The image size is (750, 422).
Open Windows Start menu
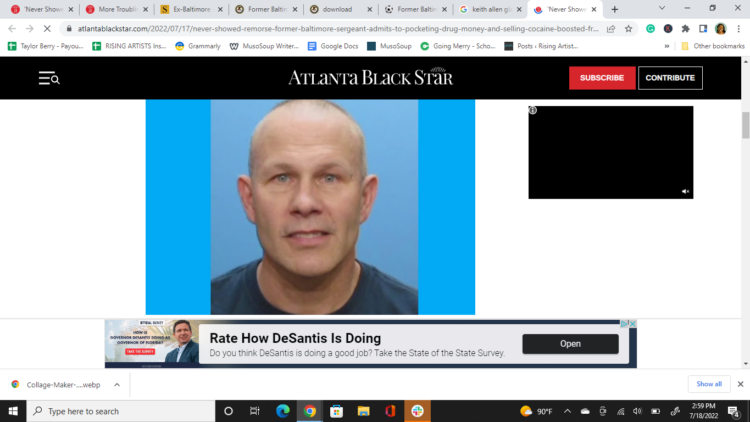click(13, 411)
